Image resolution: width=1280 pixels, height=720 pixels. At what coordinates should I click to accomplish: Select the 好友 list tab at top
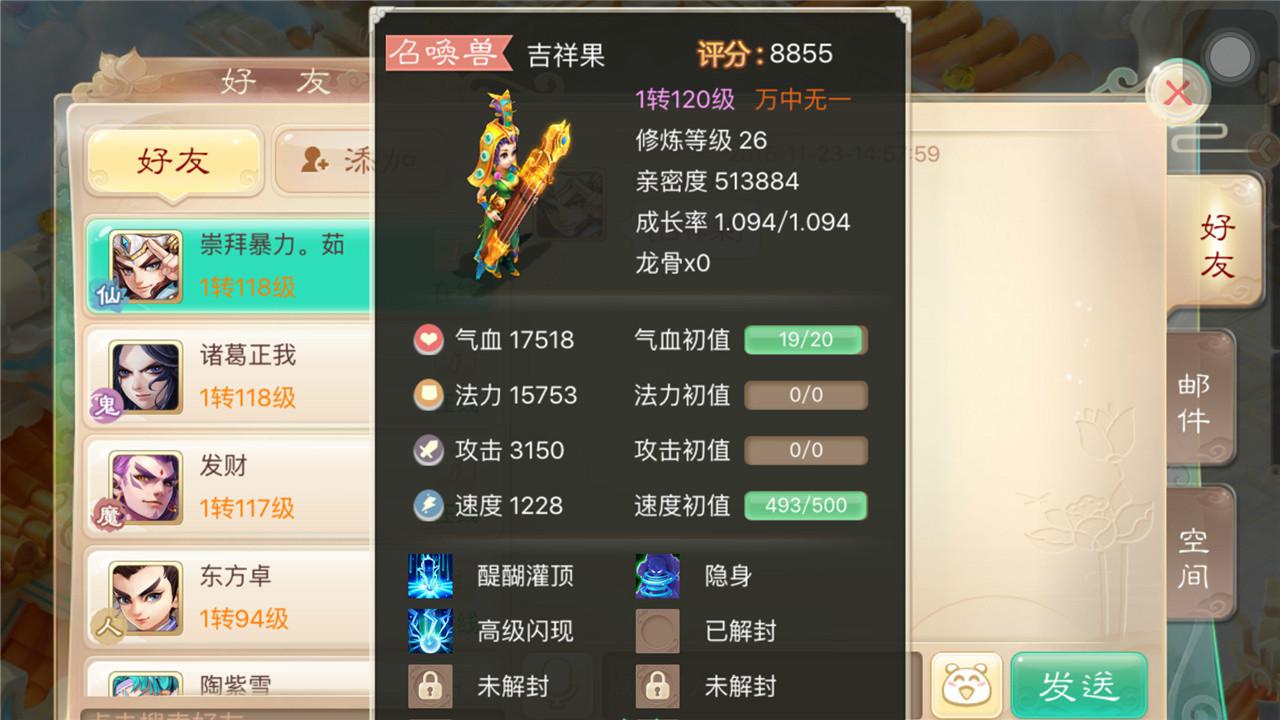coord(174,160)
